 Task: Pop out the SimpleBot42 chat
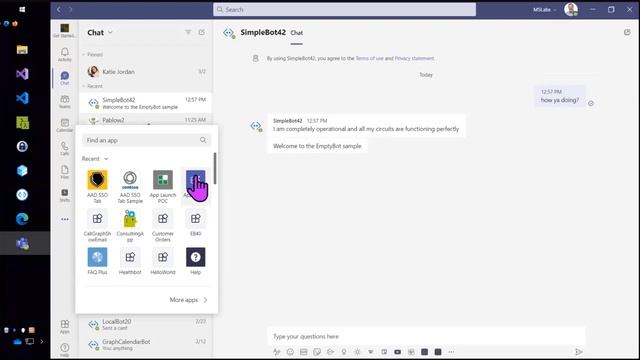627,32
